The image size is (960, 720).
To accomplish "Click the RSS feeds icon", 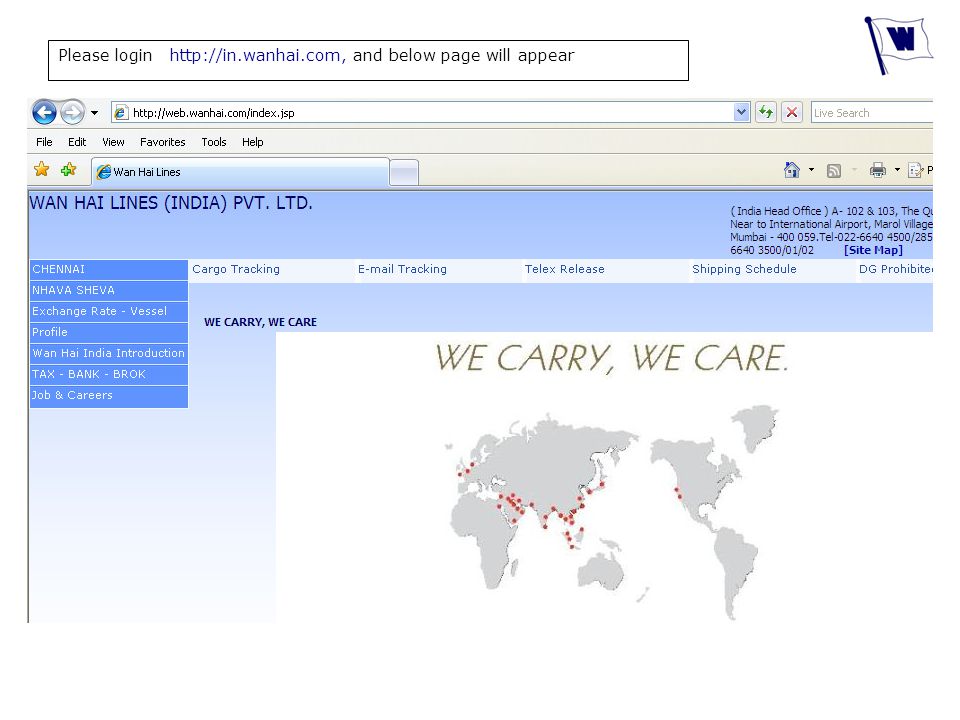I will 833,171.
